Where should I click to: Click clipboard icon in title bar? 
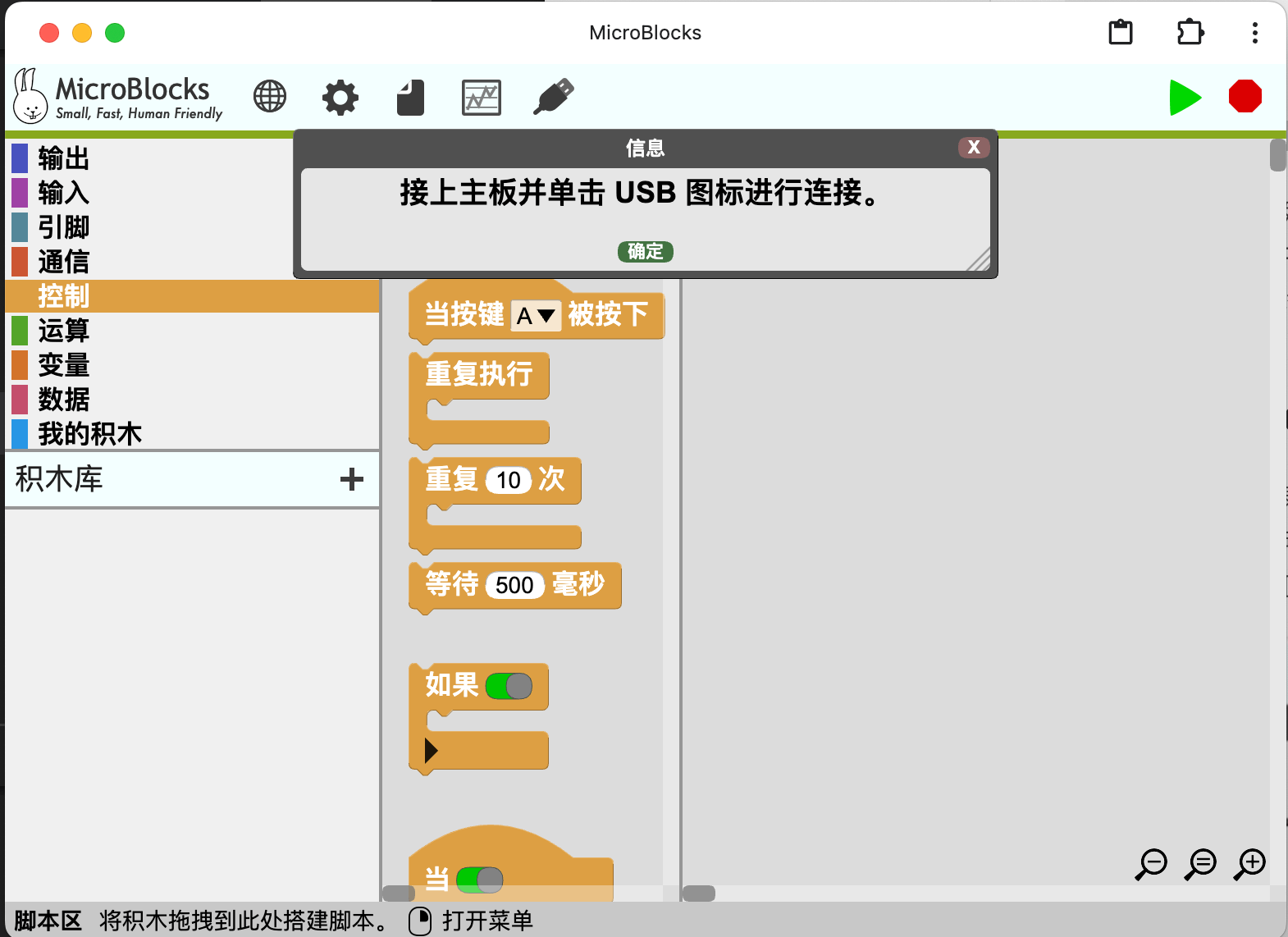point(1121,33)
